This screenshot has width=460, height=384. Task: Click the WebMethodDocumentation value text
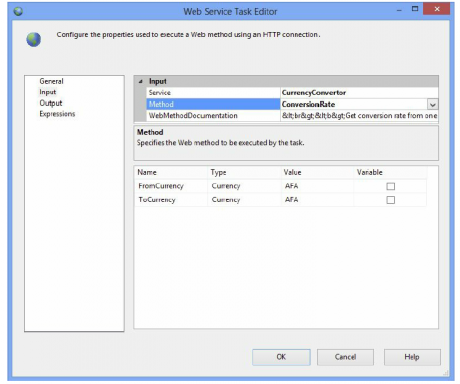coord(359,116)
